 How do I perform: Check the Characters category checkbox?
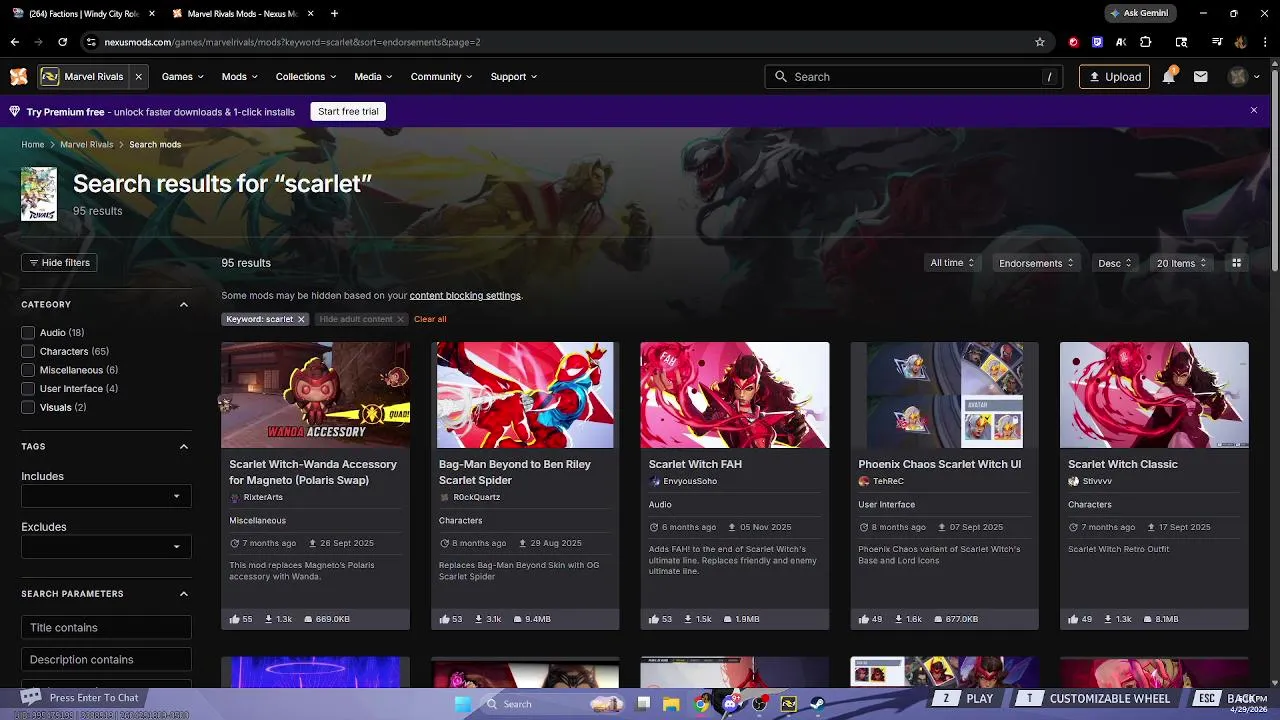coord(28,352)
